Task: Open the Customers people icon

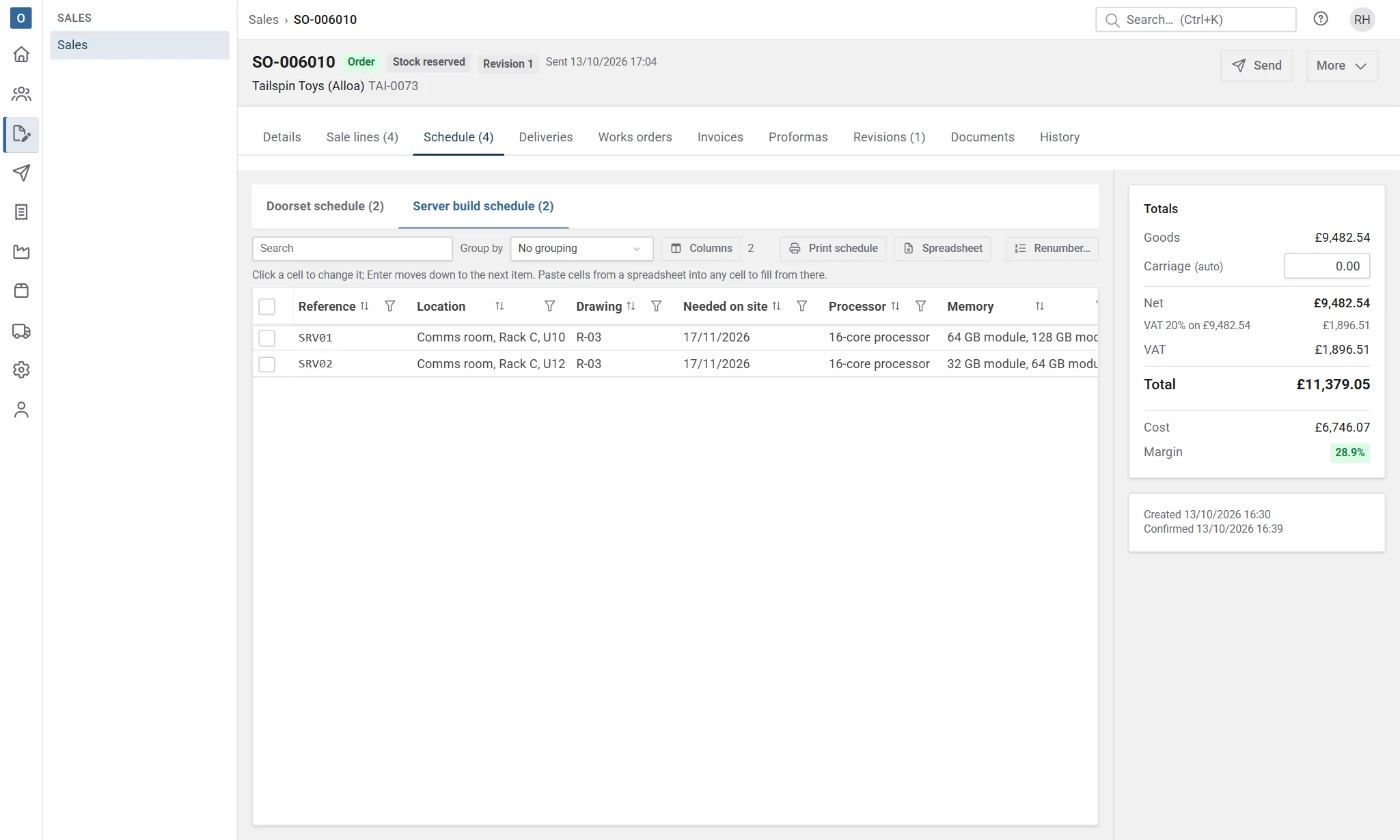Action: (x=21, y=94)
